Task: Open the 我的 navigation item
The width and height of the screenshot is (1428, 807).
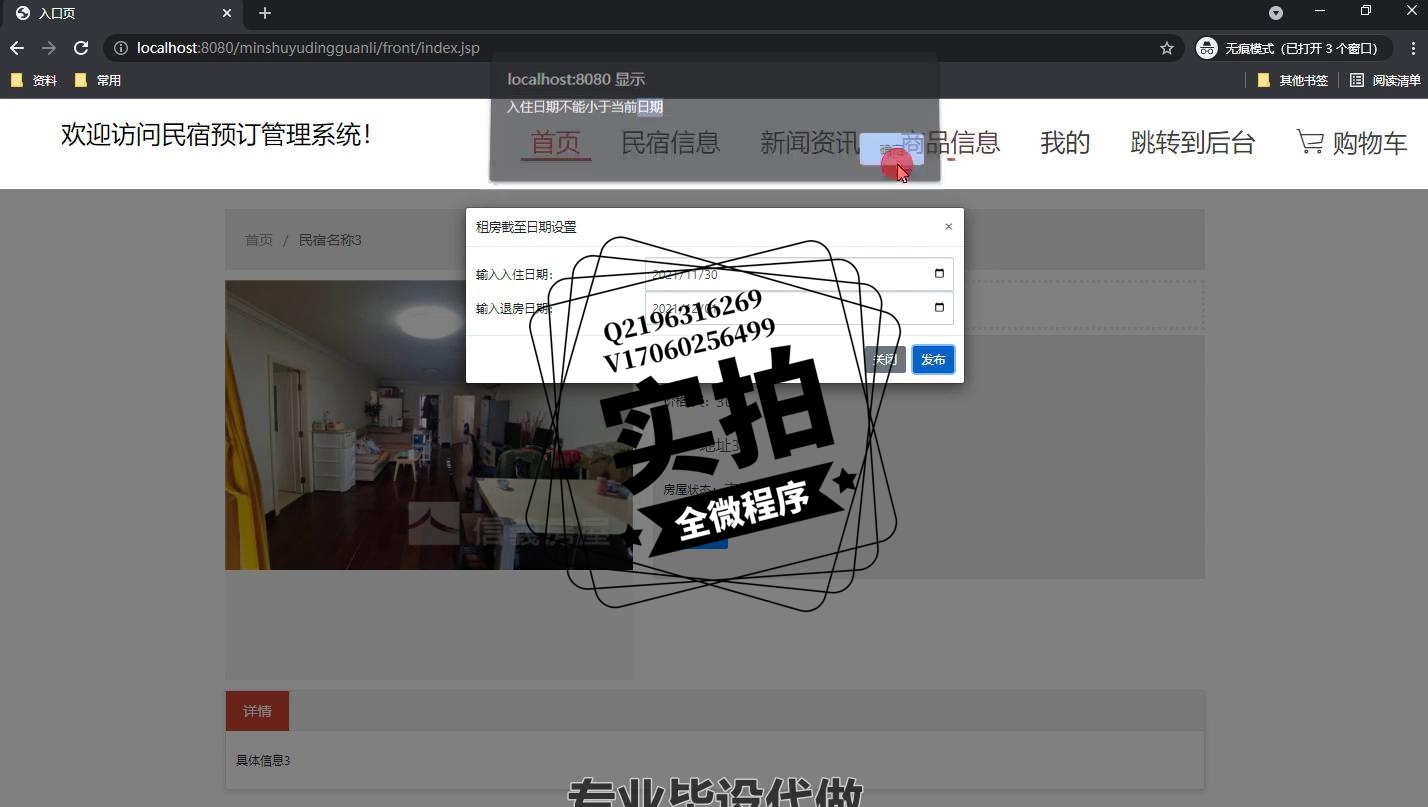Action: (x=1065, y=143)
